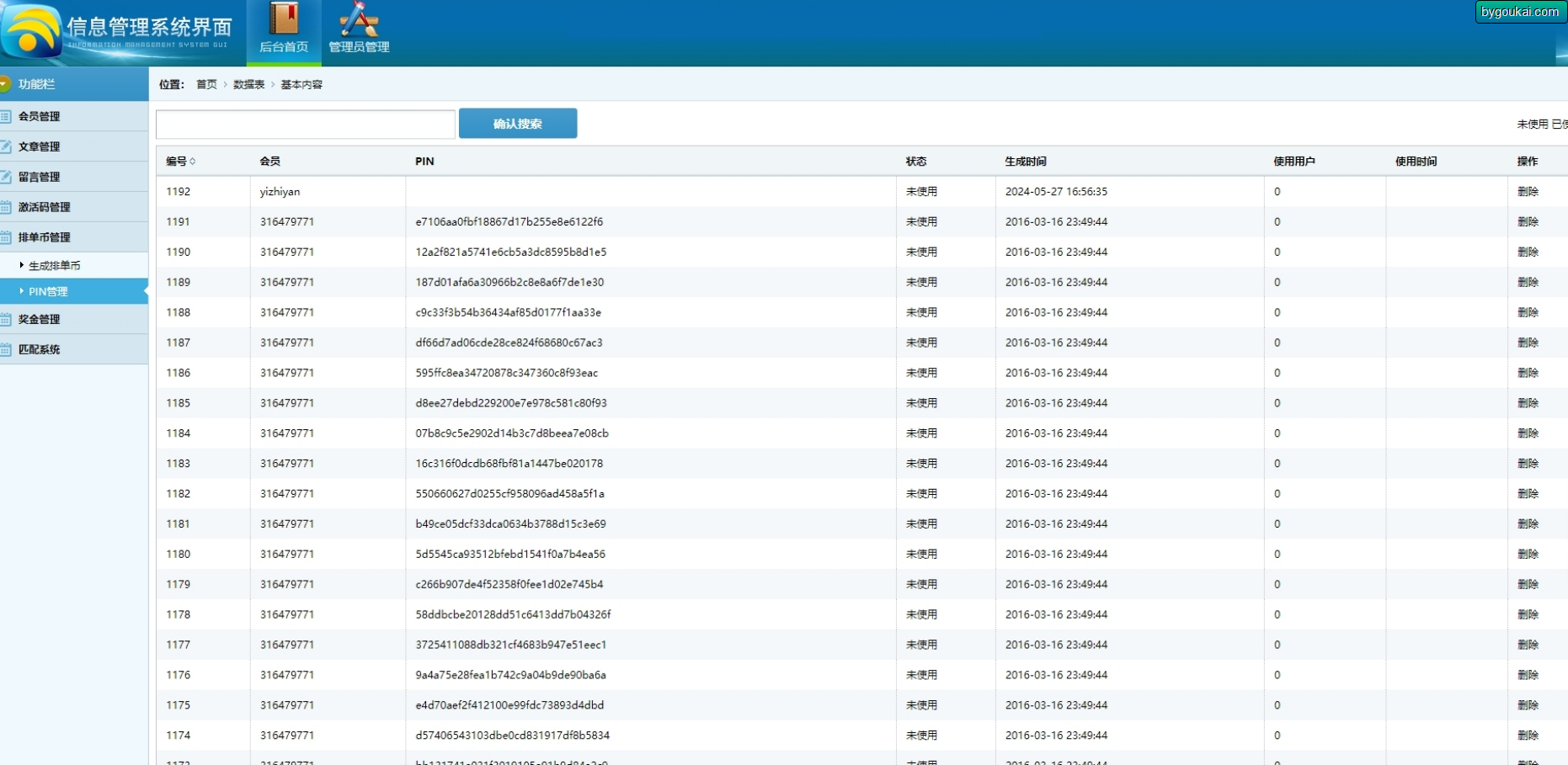
Task: Select 生成排单币 submenu item
Action: point(55,266)
